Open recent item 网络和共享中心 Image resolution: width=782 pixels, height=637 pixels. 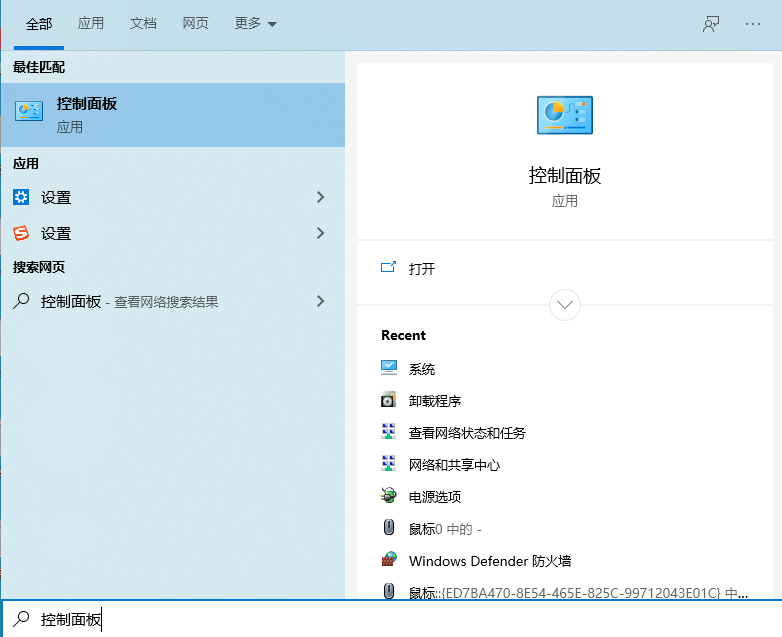(x=454, y=465)
